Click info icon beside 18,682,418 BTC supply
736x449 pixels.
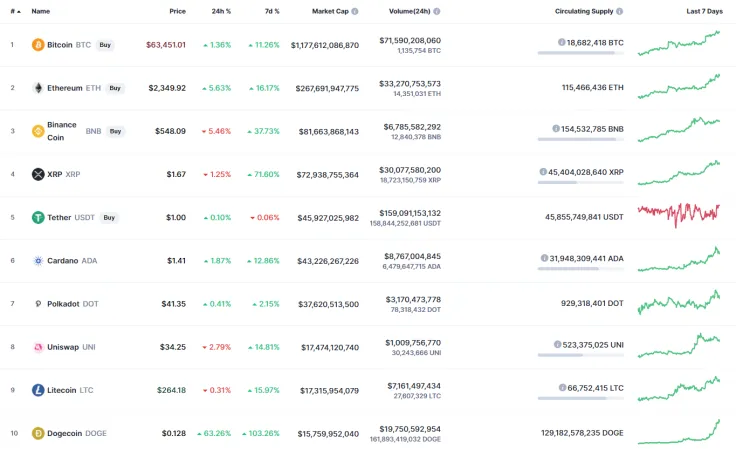click(x=561, y=42)
